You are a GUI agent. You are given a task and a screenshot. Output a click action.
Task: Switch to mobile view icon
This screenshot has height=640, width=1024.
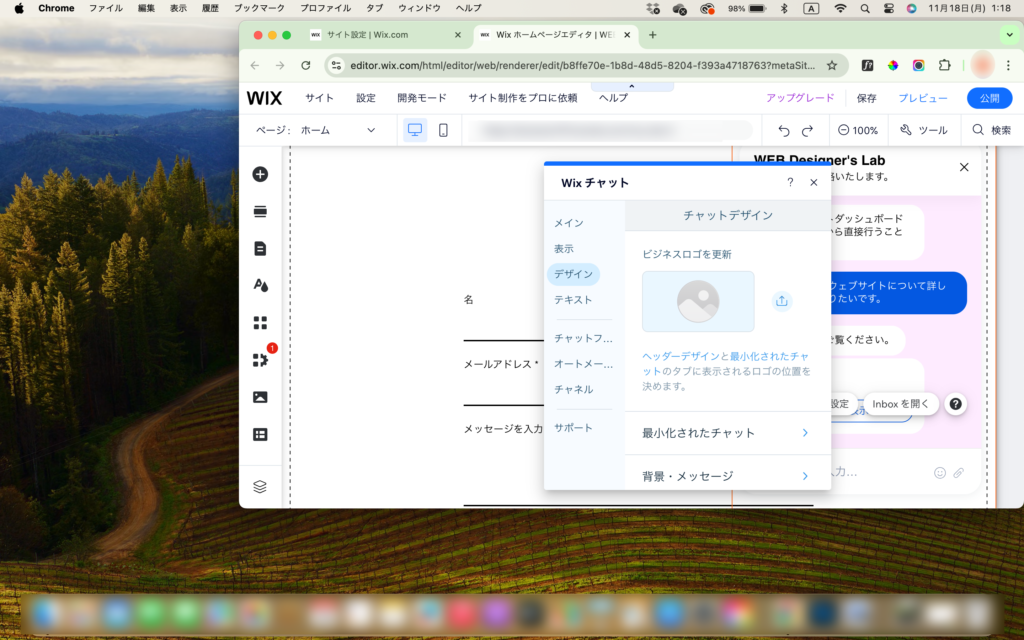(x=443, y=130)
